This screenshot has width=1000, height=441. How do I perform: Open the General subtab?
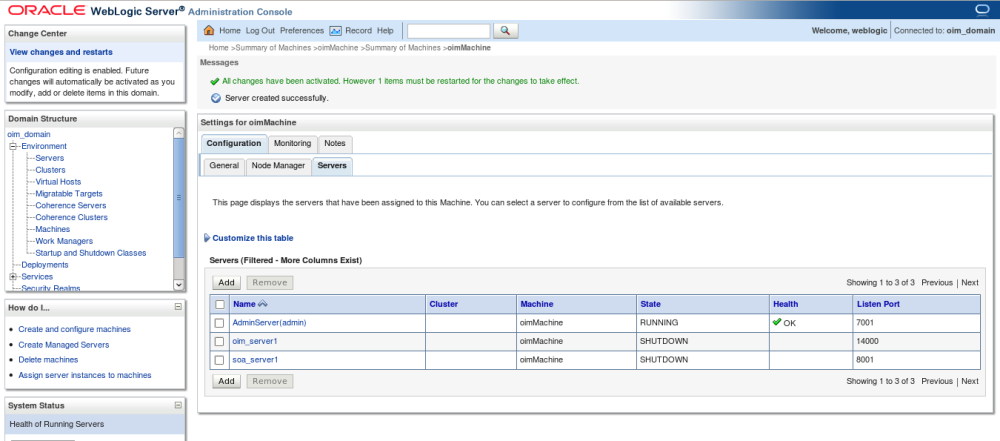(224, 165)
